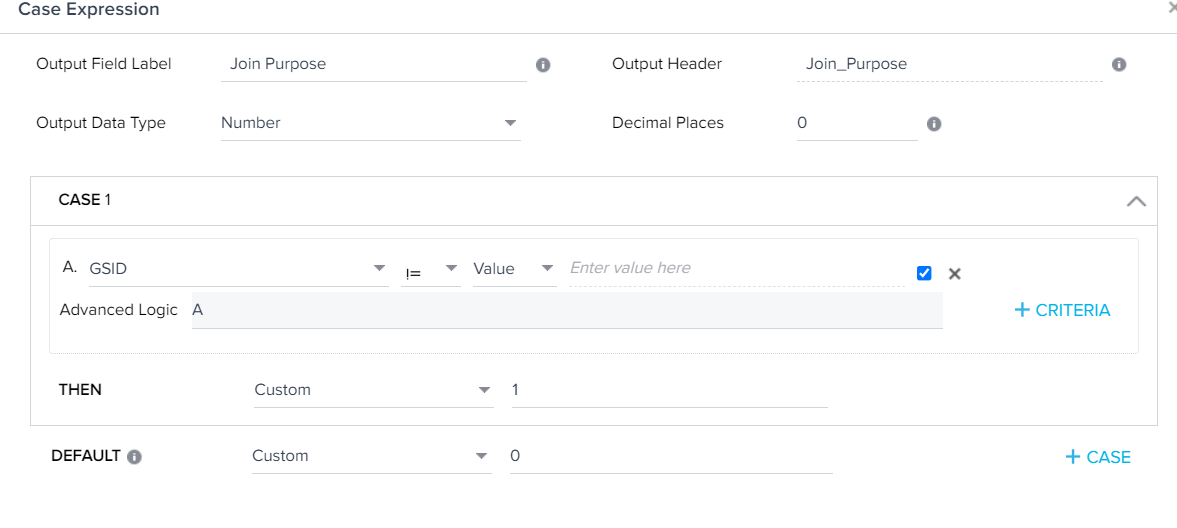Toggle the checkbox on criteria row A

pyautogui.click(x=924, y=273)
